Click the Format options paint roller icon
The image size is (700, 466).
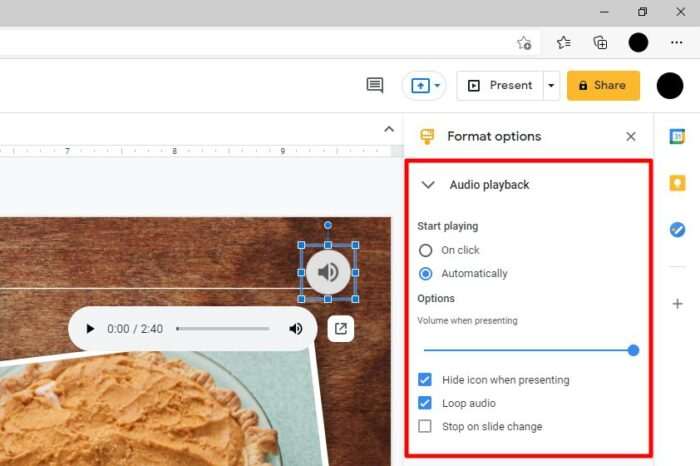[427, 137]
